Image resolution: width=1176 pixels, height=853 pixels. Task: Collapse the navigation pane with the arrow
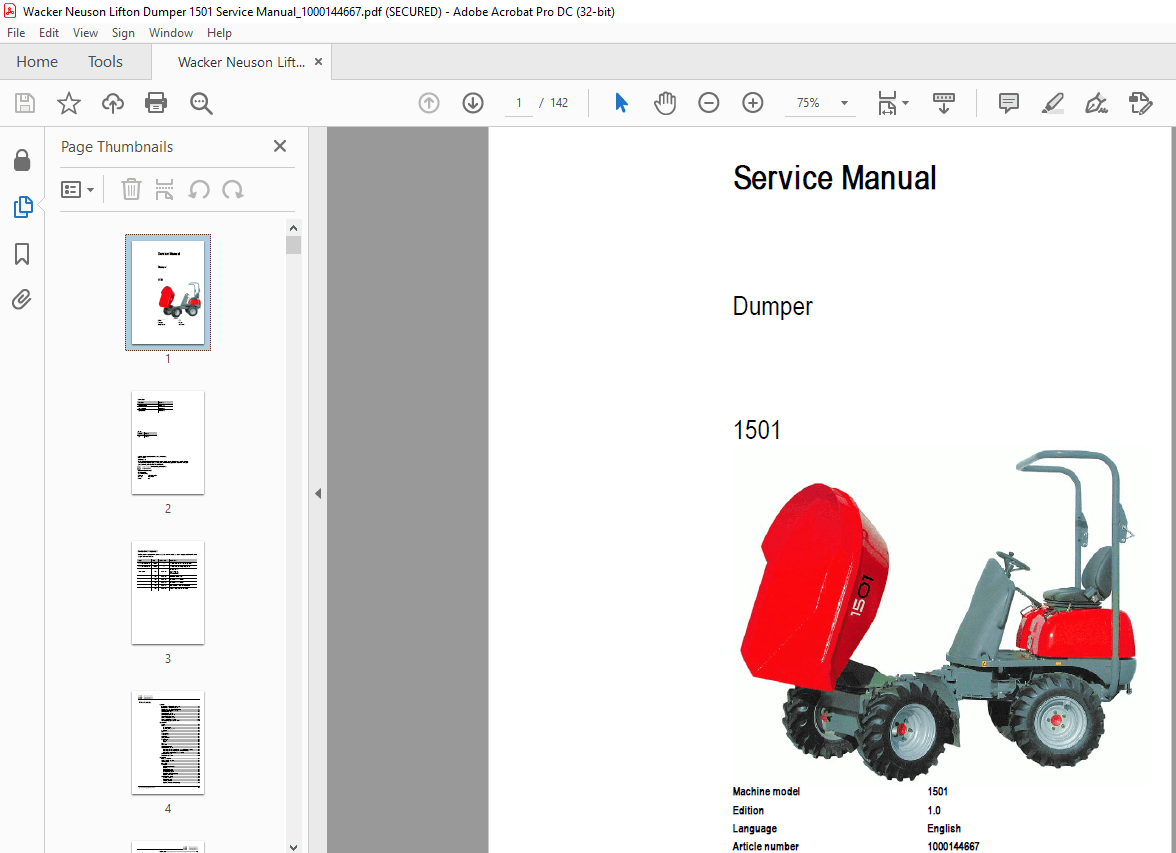[317, 492]
